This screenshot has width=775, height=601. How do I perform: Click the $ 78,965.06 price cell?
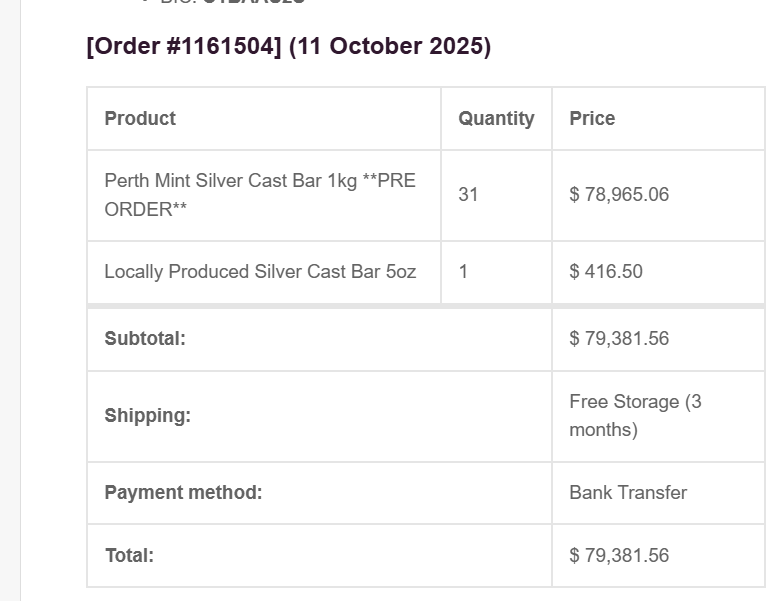619,194
